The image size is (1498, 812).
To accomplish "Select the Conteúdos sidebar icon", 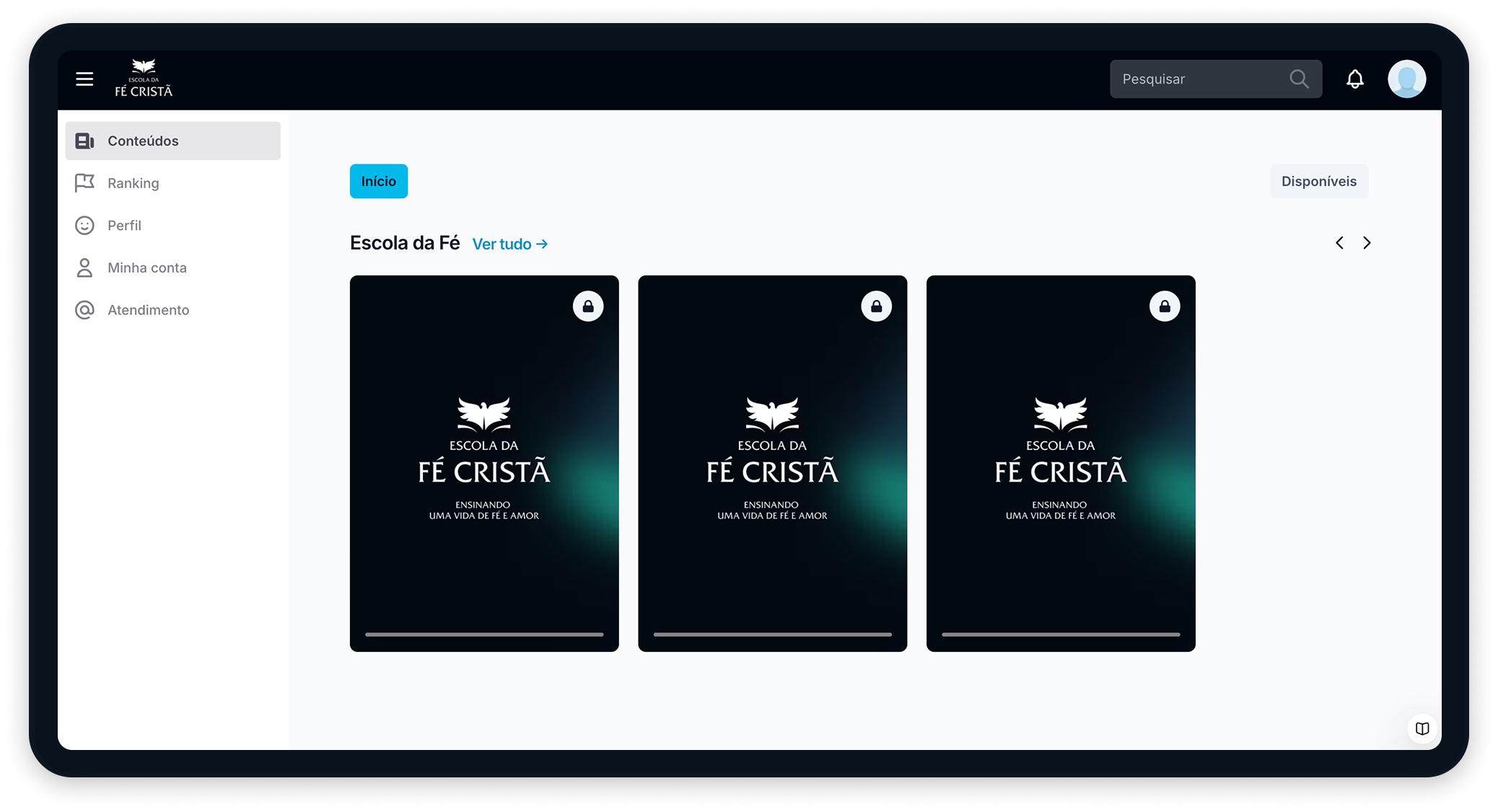I will 84,141.
